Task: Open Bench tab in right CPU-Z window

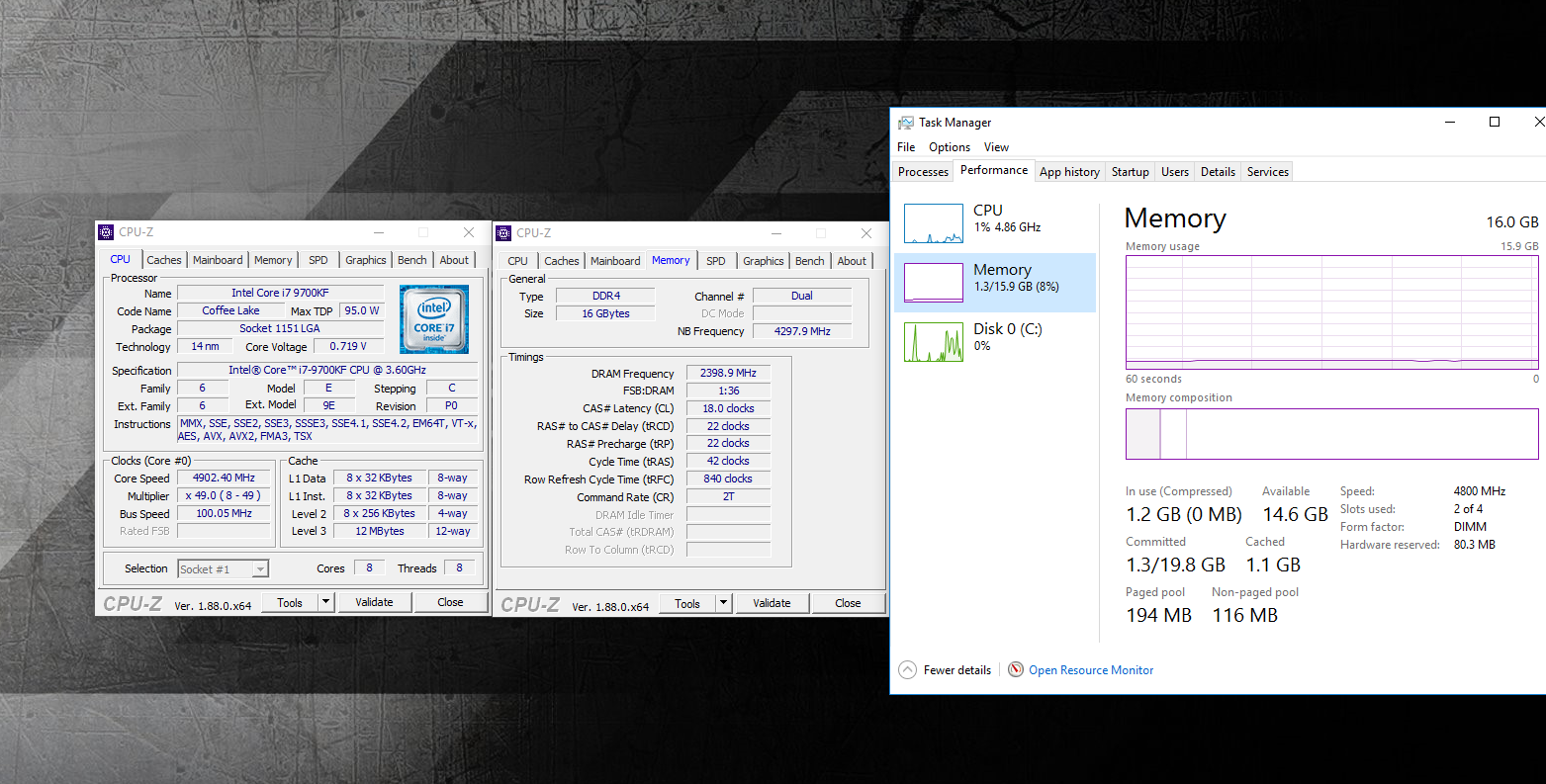Action: pos(810,261)
